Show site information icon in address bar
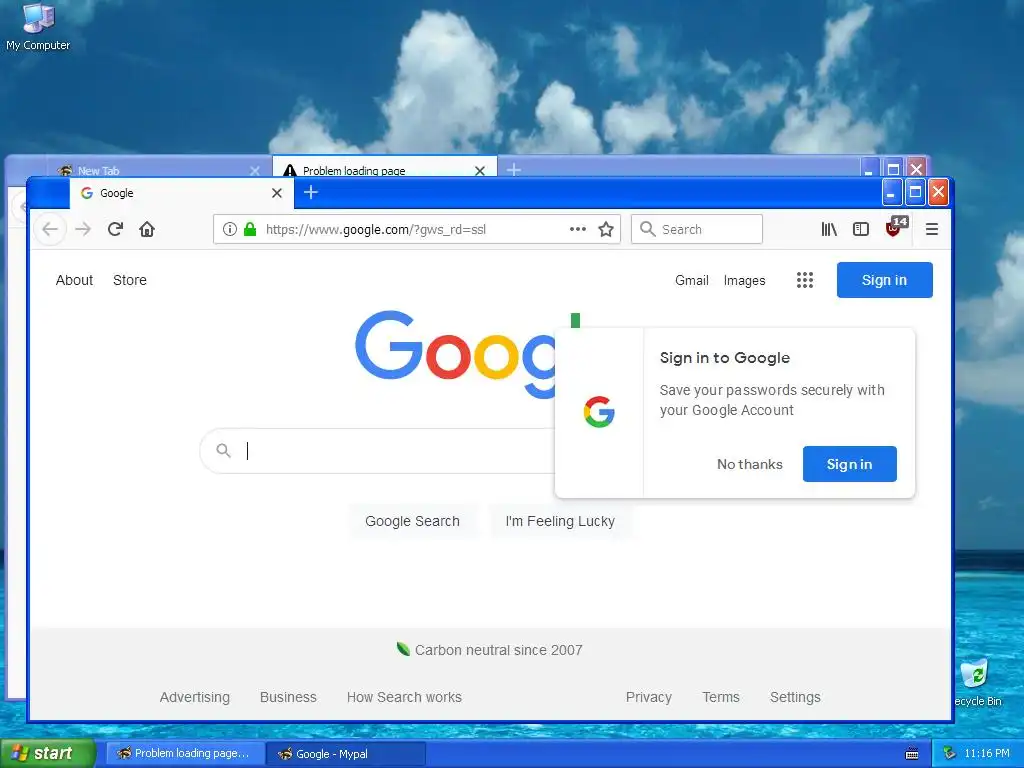The image size is (1024, 768). (x=229, y=229)
